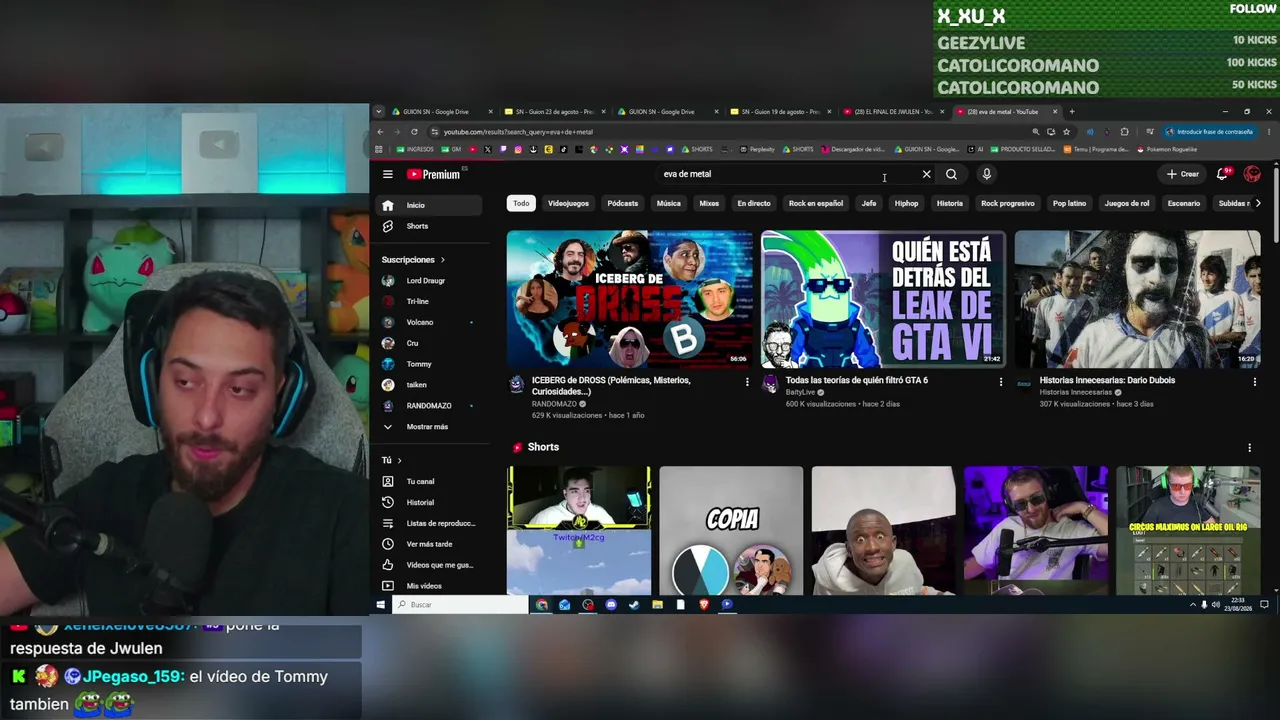Open Historial in the sidebar
This screenshot has width=1280, height=720.
pos(428,502)
